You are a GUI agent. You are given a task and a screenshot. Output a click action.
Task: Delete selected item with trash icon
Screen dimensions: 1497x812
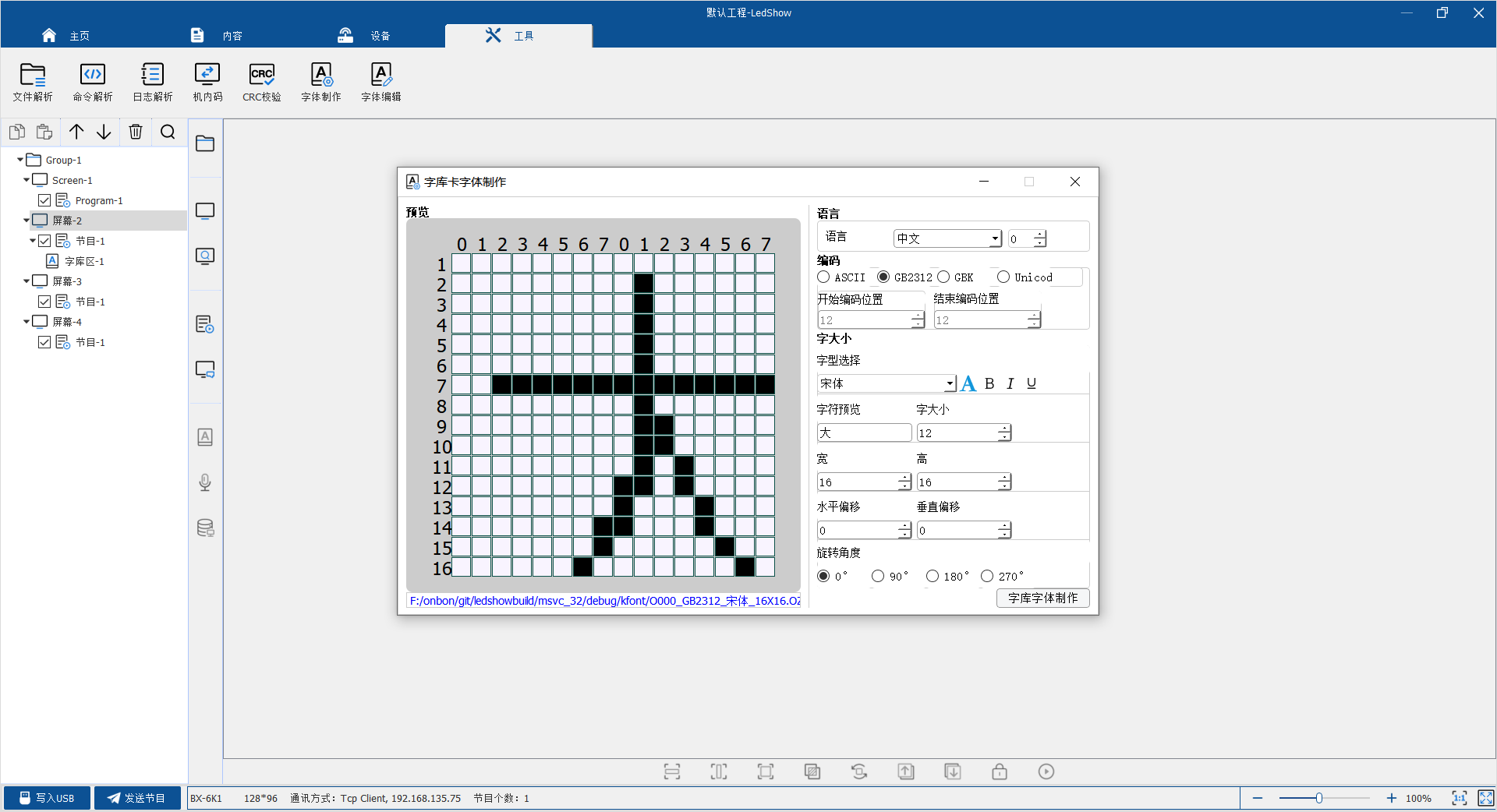pos(136,132)
